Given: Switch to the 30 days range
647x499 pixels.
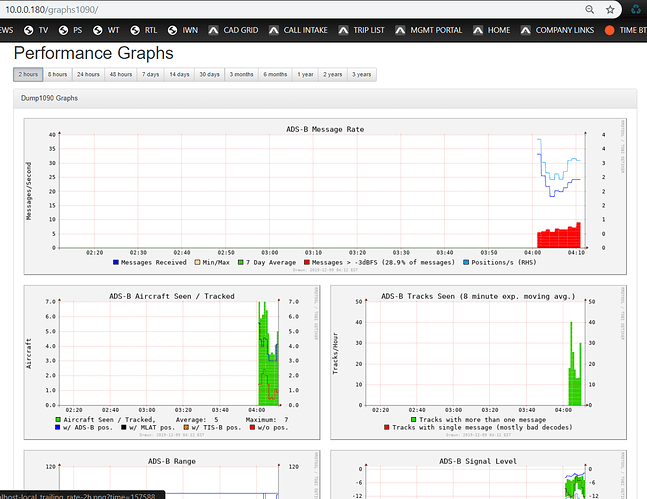Looking at the screenshot, I should pos(210,74).
